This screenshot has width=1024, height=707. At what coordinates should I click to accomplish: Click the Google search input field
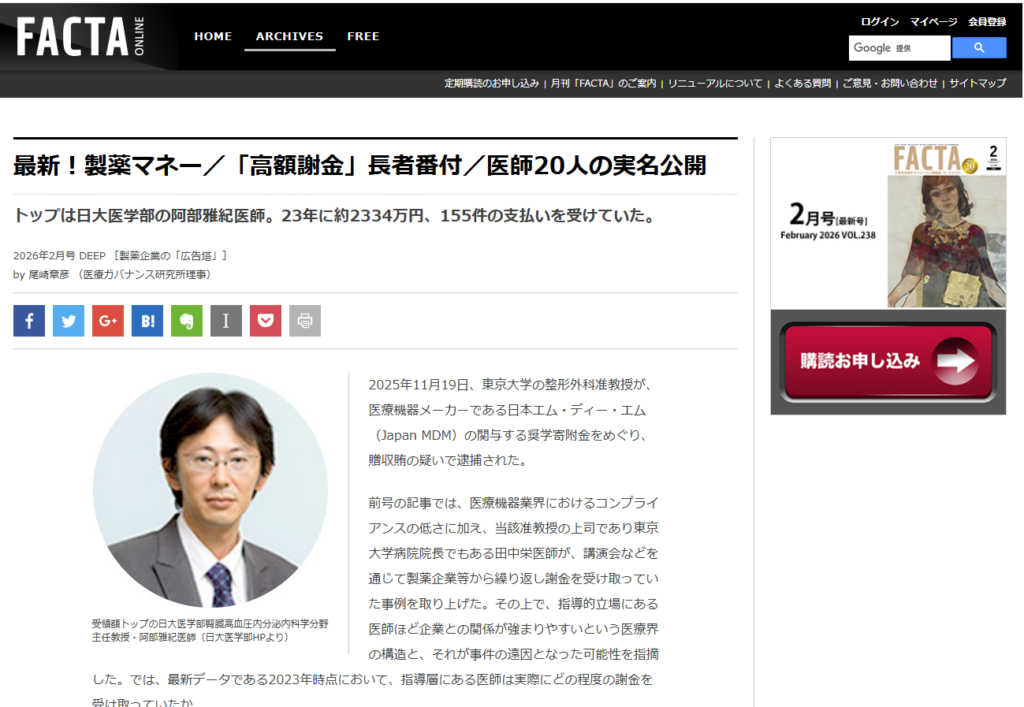click(899, 48)
